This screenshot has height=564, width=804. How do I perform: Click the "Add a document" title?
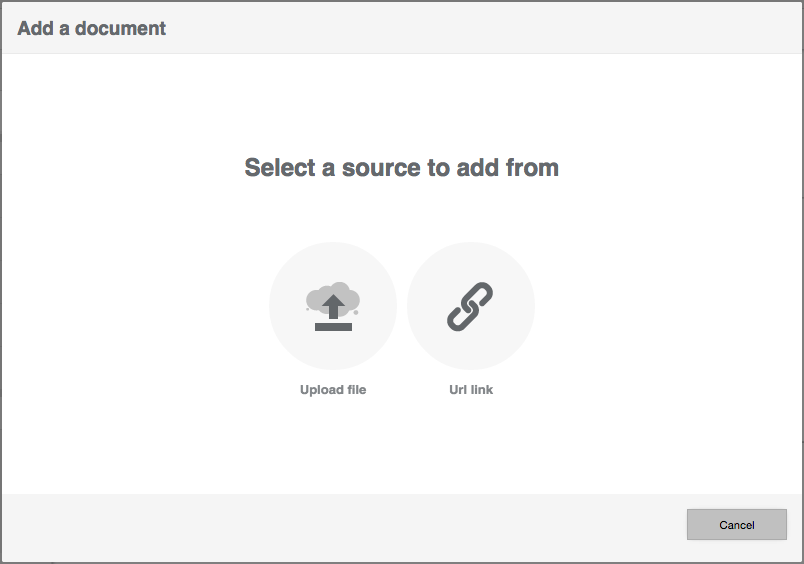point(92,28)
